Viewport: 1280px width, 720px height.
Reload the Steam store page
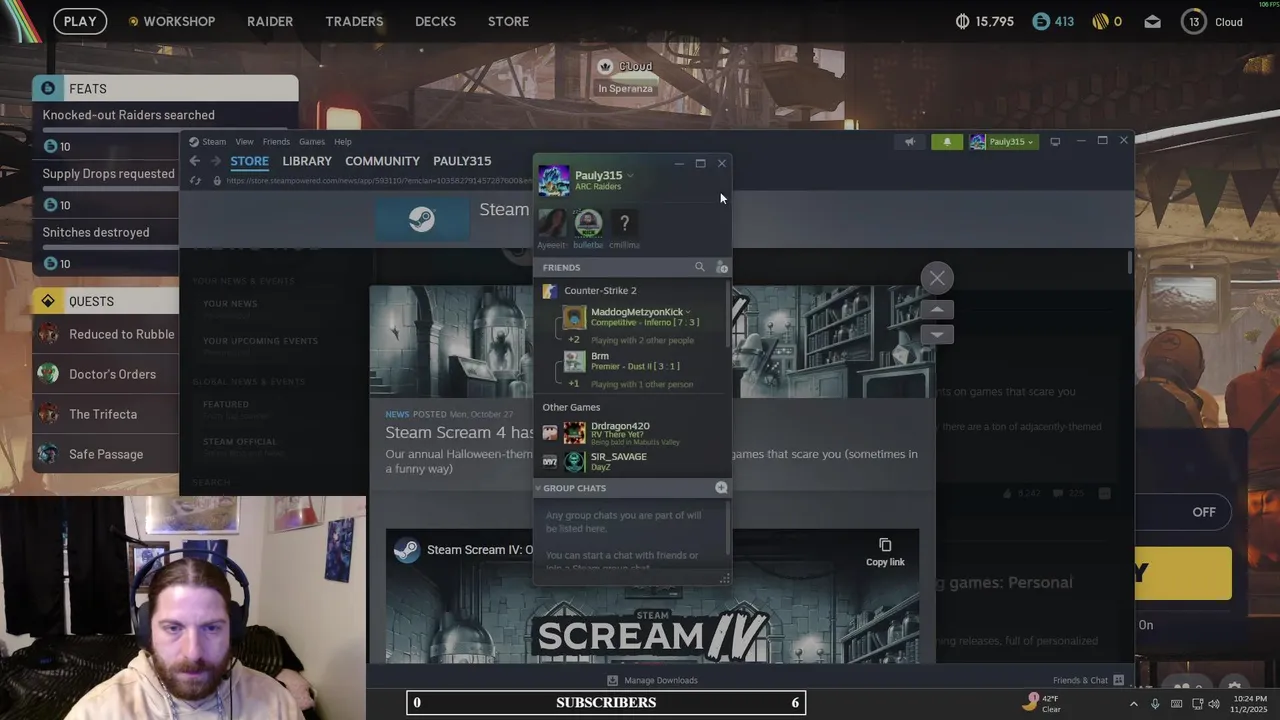[195, 181]
